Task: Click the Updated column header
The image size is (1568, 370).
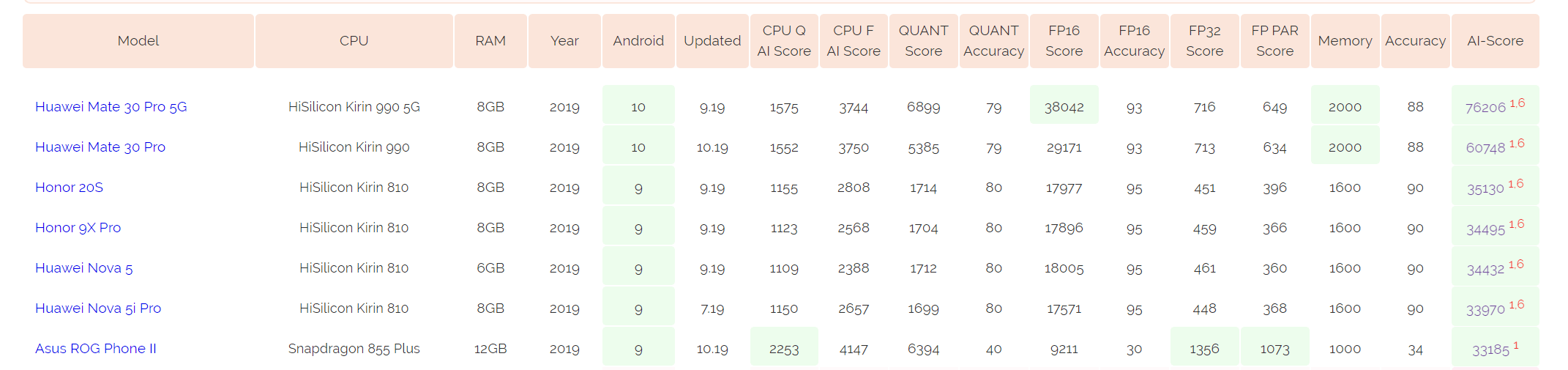Action: point(712,41)
